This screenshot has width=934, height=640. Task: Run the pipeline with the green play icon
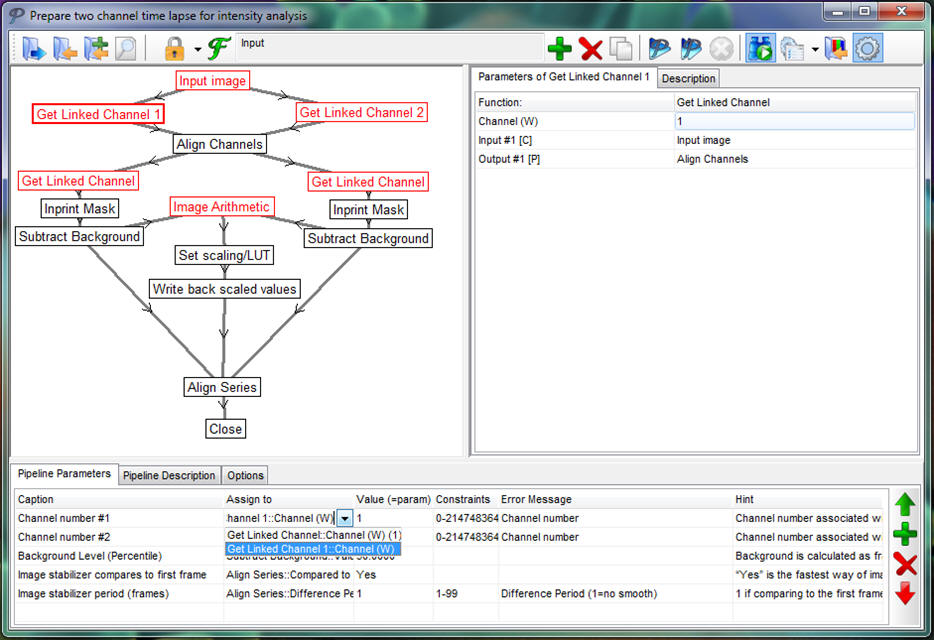click(x=761, y=49)
